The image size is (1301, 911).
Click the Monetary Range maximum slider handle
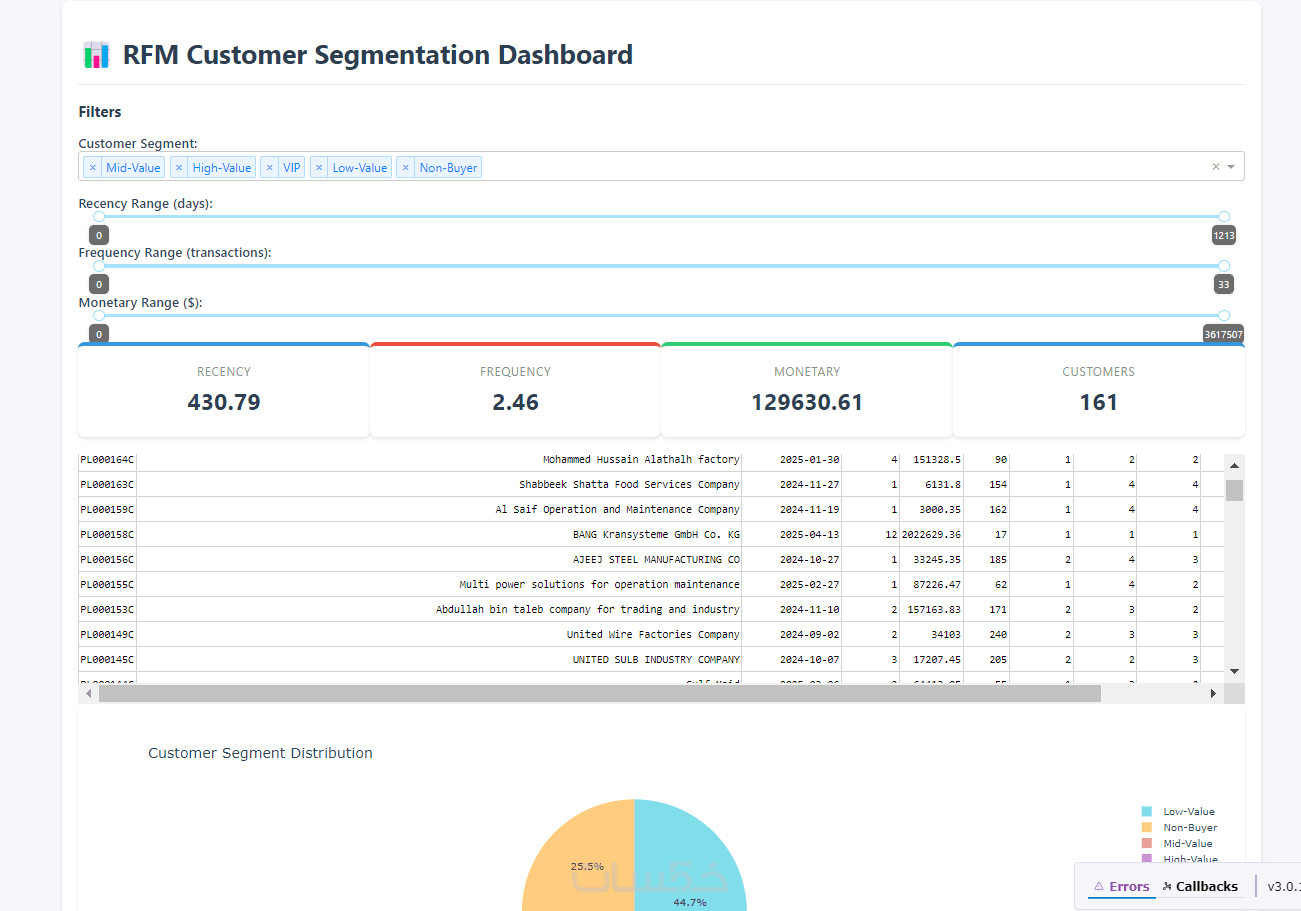click(1224, 315)
